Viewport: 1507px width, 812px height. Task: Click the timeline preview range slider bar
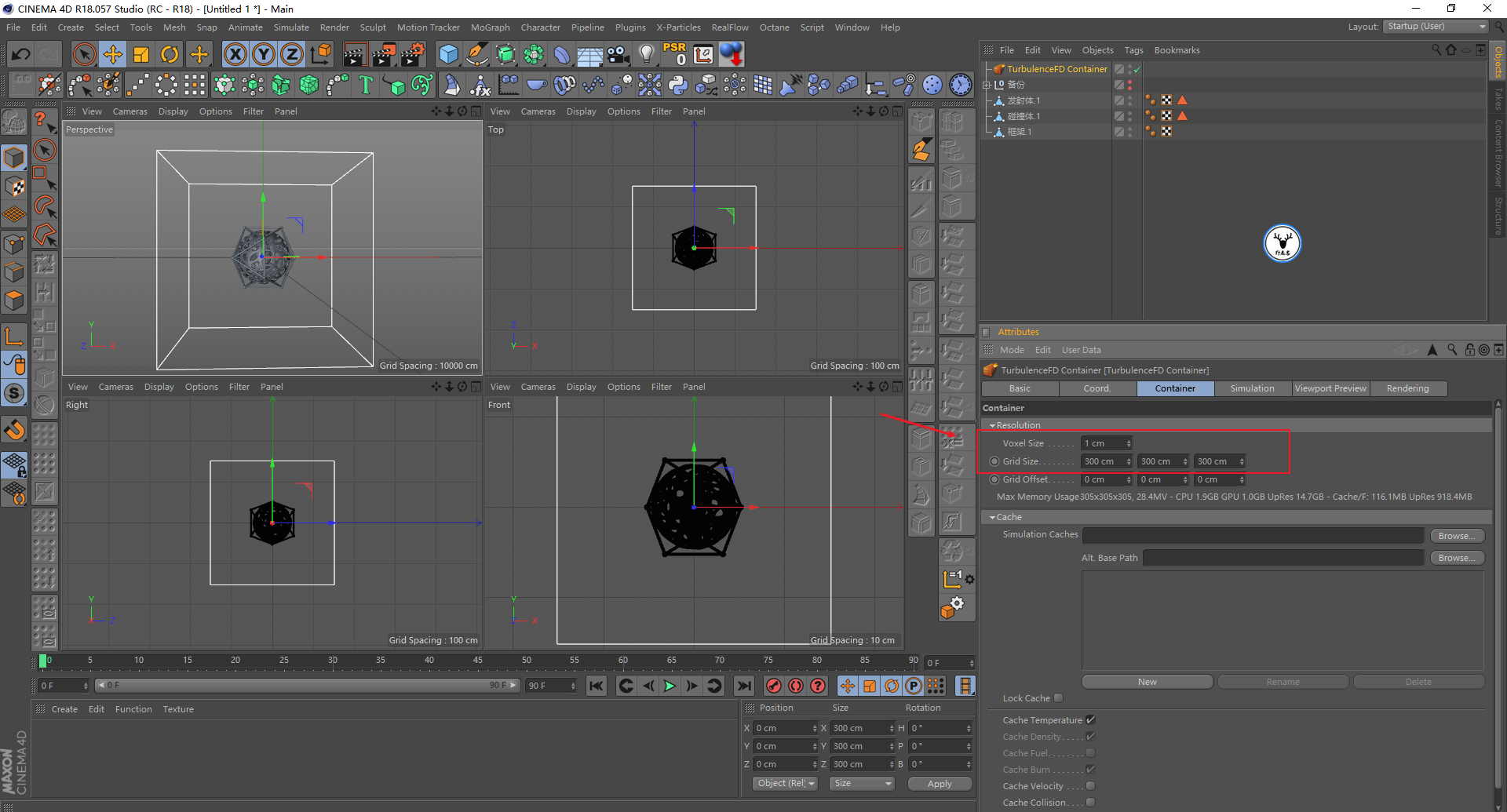click(307, 686)
